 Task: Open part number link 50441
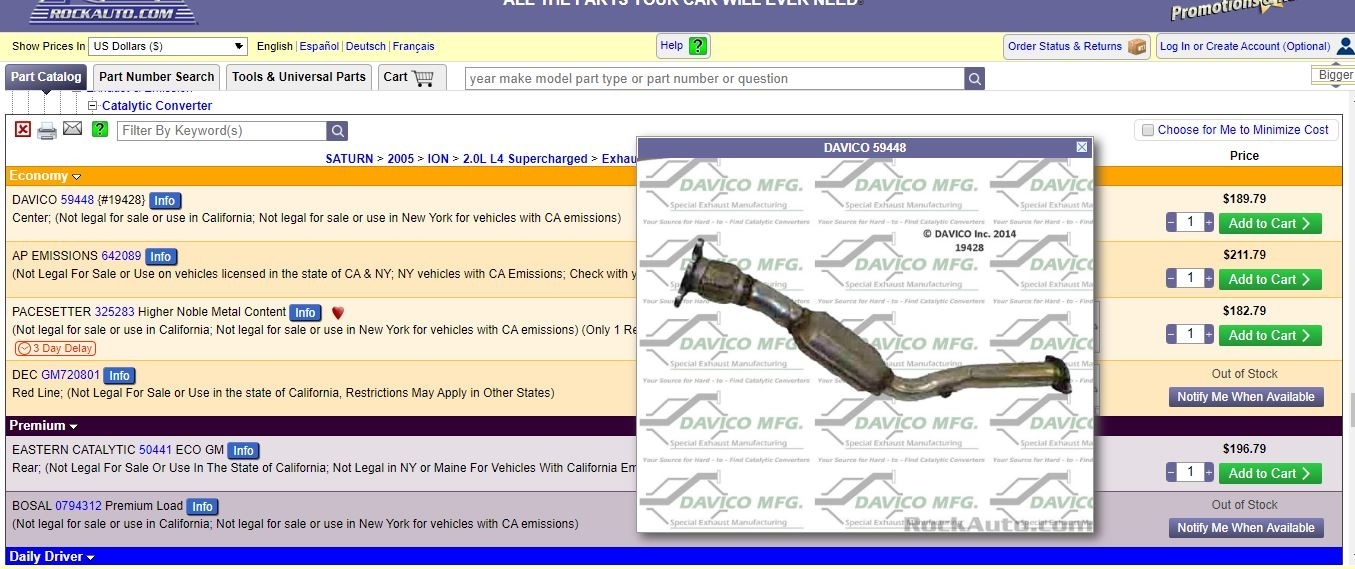tap(155, 450)
